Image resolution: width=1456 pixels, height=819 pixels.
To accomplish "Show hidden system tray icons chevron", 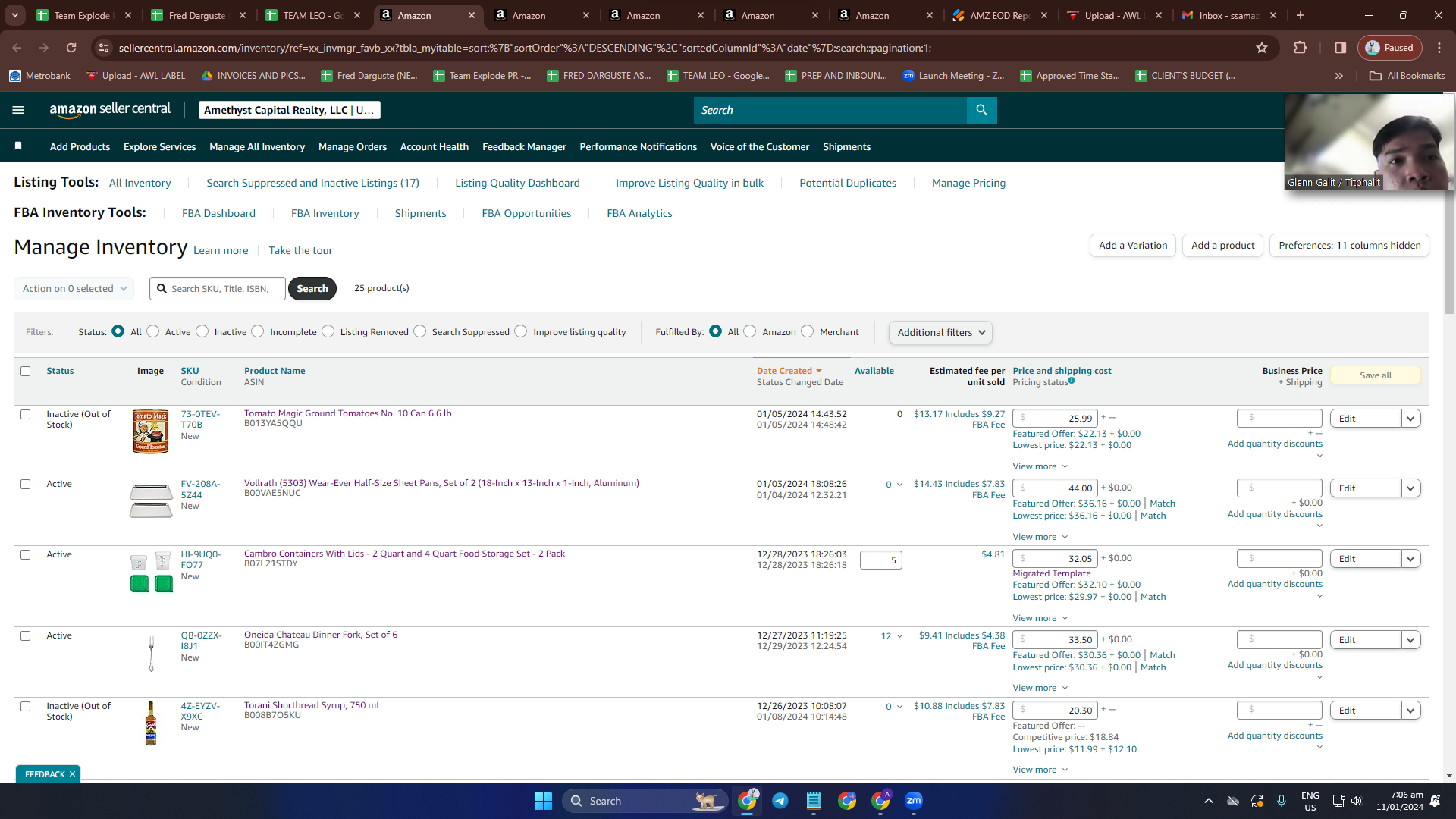I will pyautogui.click(x=1209, y=801).
